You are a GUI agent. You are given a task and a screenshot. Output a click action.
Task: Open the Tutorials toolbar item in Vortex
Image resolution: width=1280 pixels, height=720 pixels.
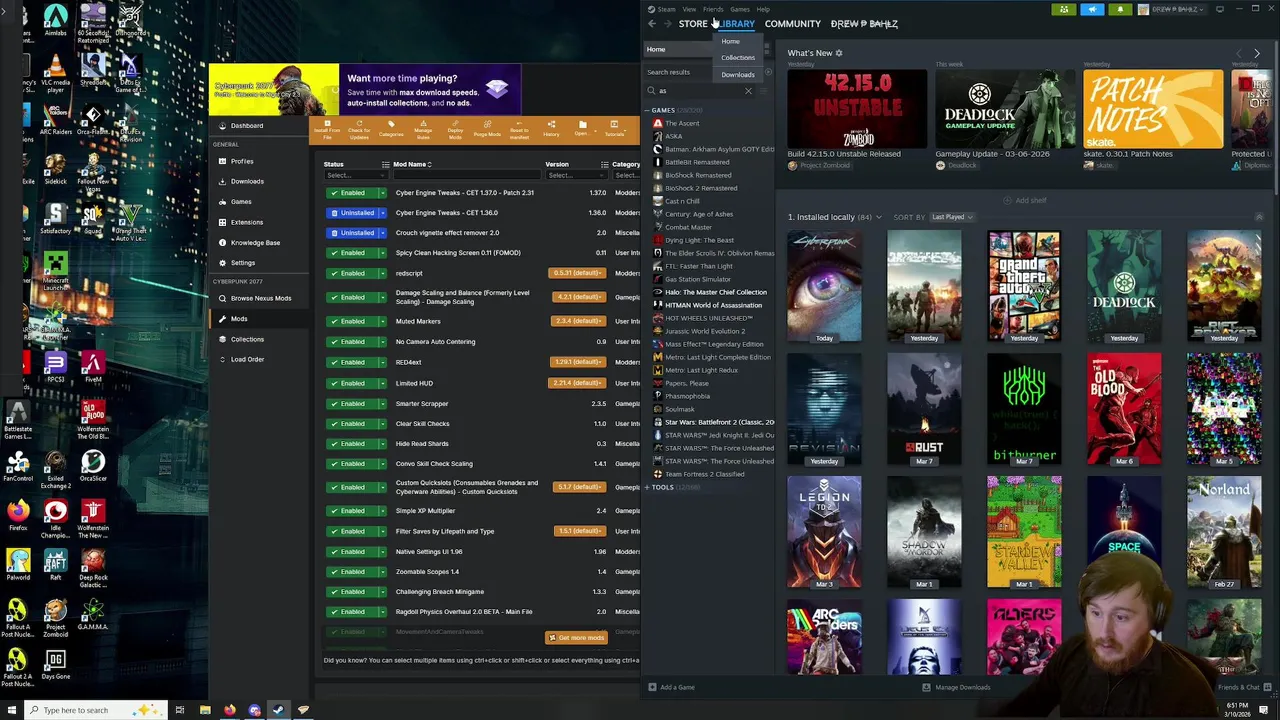pyautogui.click(x=614, y=129)
